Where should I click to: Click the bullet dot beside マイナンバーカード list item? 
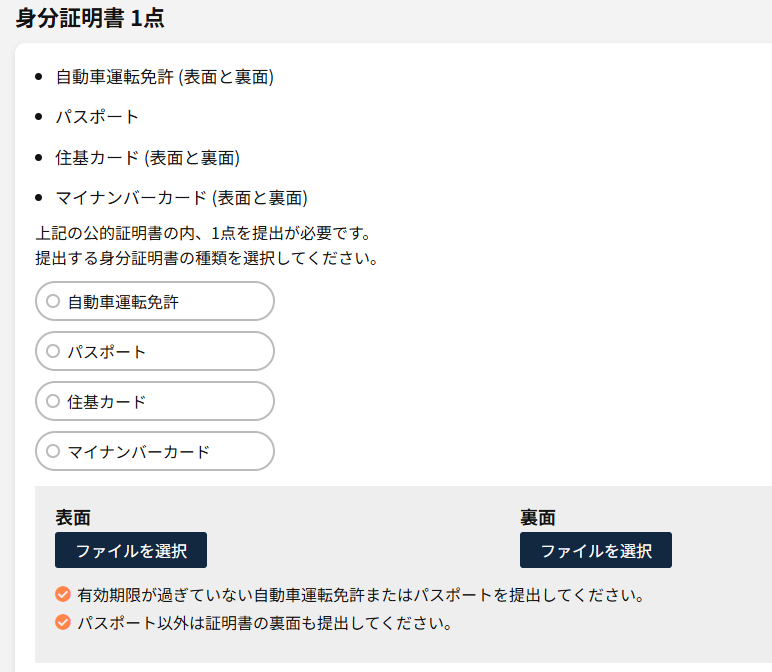click(x=39, y=197)
